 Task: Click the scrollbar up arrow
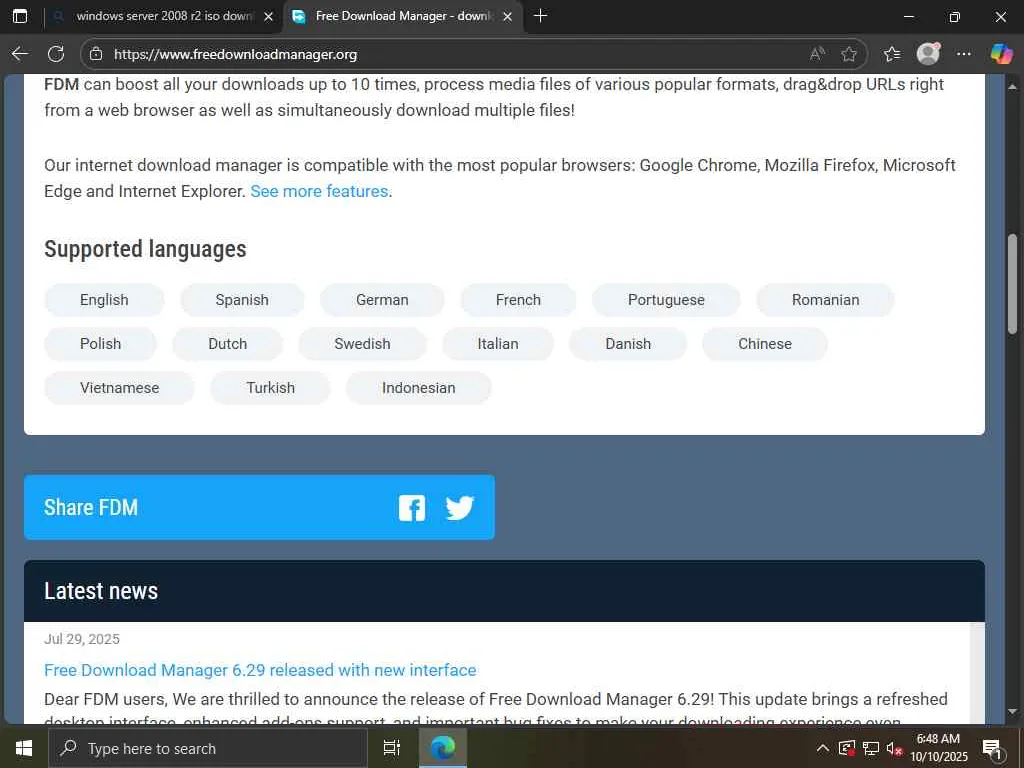coord(1012,86)
